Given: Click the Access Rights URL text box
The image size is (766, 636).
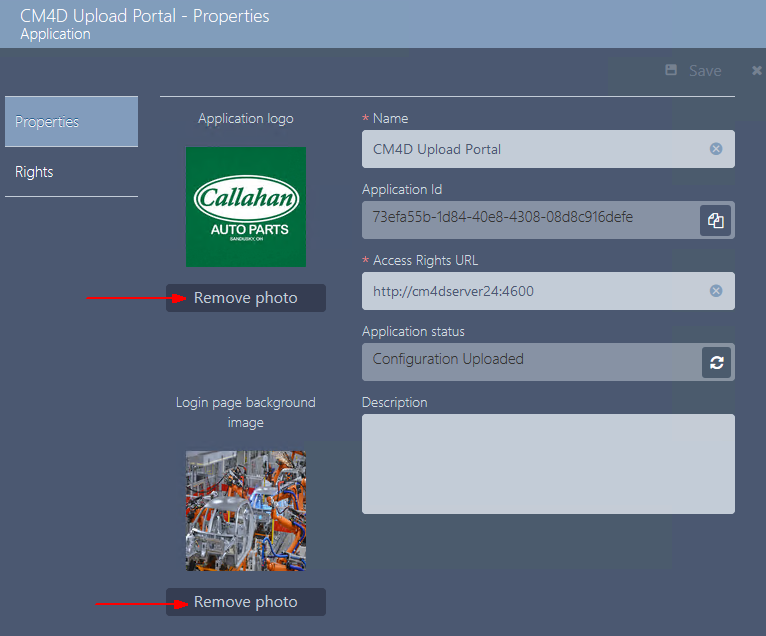Looking at the screenshot, I should pyautogui.click(x=530, y=291).
